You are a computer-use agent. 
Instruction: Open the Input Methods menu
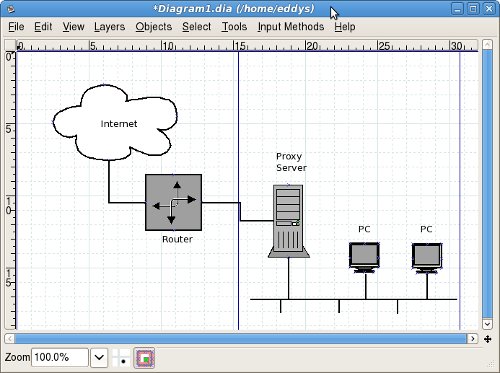(x=291, y=27)
